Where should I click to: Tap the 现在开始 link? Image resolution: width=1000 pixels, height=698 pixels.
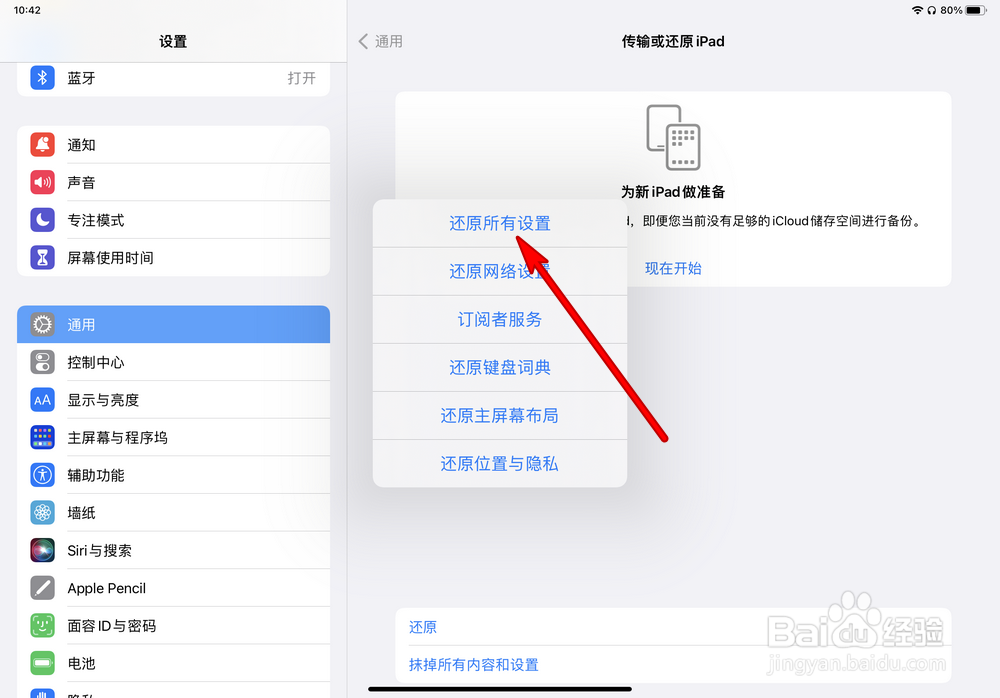tap(673, 269)
